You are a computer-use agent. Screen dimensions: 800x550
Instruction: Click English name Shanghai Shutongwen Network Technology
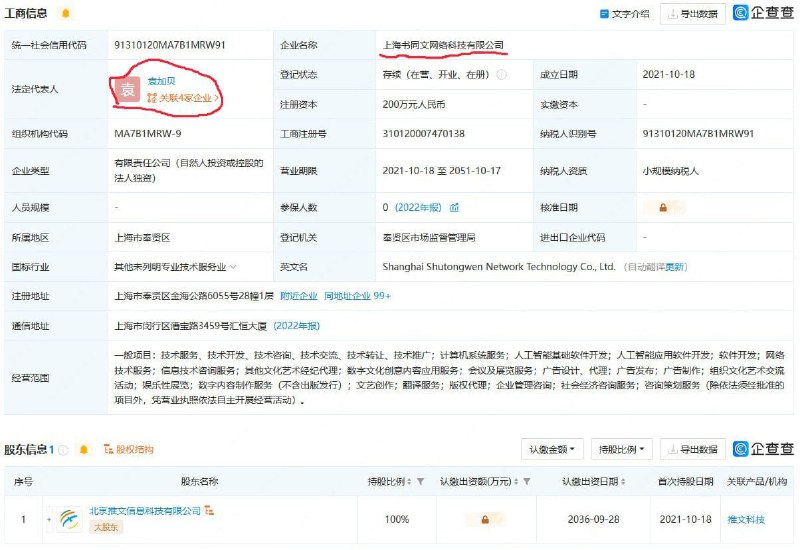click(x=498, y=266)
